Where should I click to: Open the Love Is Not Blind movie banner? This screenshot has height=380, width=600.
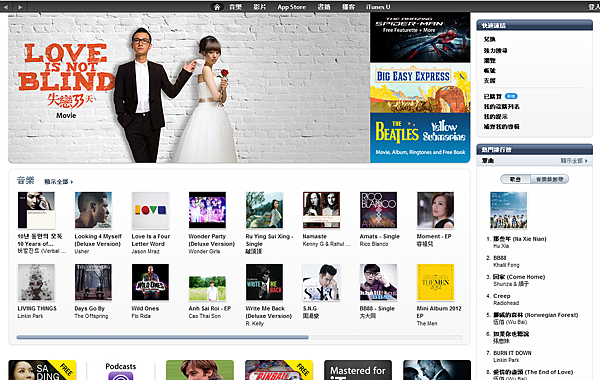(189, 88)
